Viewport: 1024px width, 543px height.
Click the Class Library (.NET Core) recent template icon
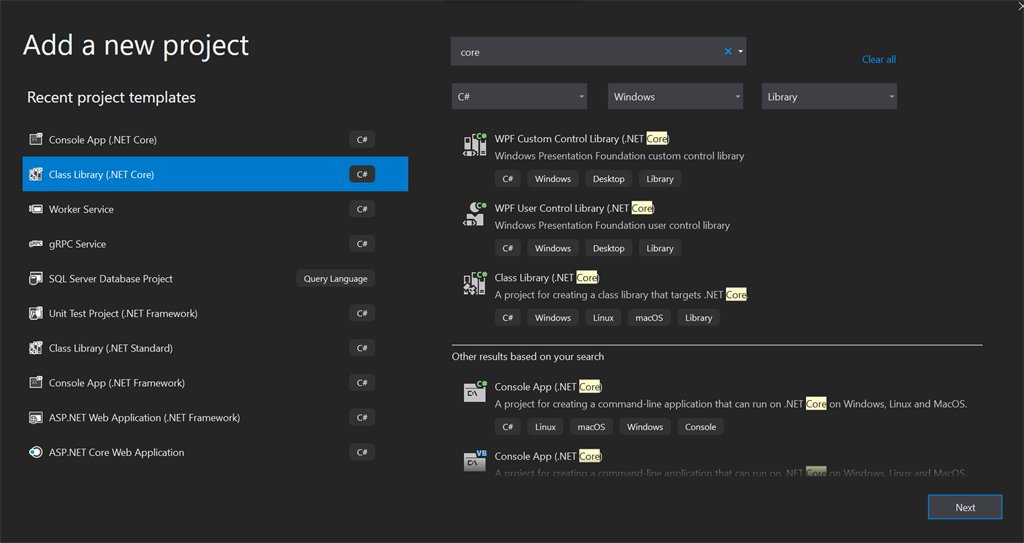click(x=36, y=174)
